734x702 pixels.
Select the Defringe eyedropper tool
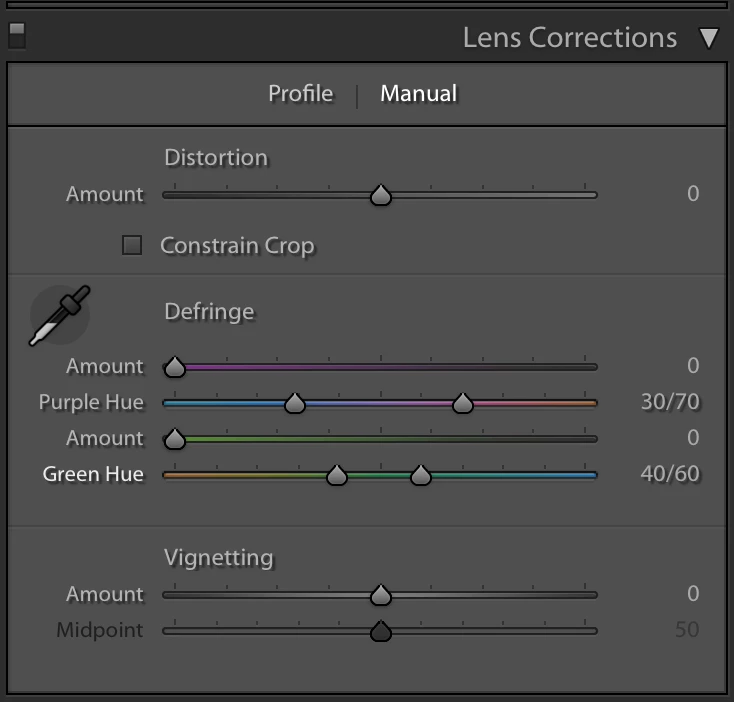click(59, 315)
